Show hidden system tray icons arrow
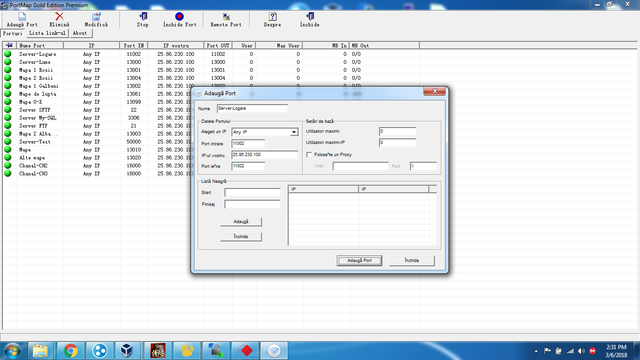The width and height of the screenshot is (640, 360). pos(536,351)
